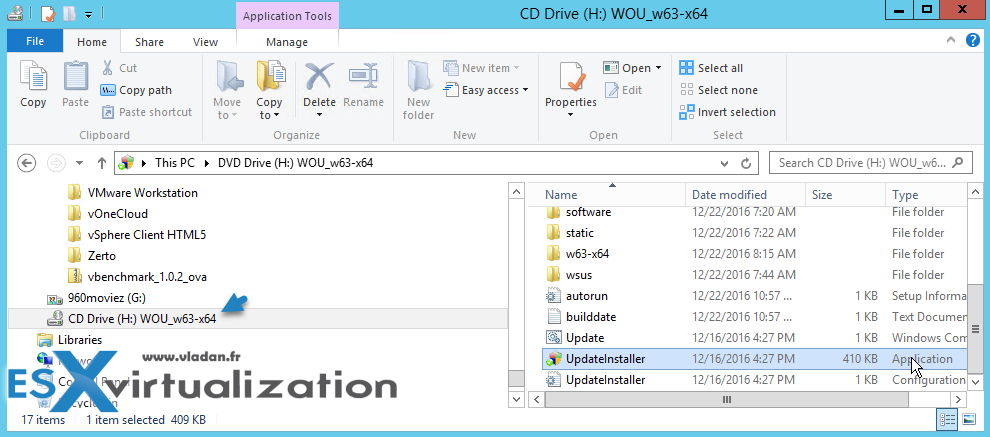Click Copy path in ribbon

[136, 90]
